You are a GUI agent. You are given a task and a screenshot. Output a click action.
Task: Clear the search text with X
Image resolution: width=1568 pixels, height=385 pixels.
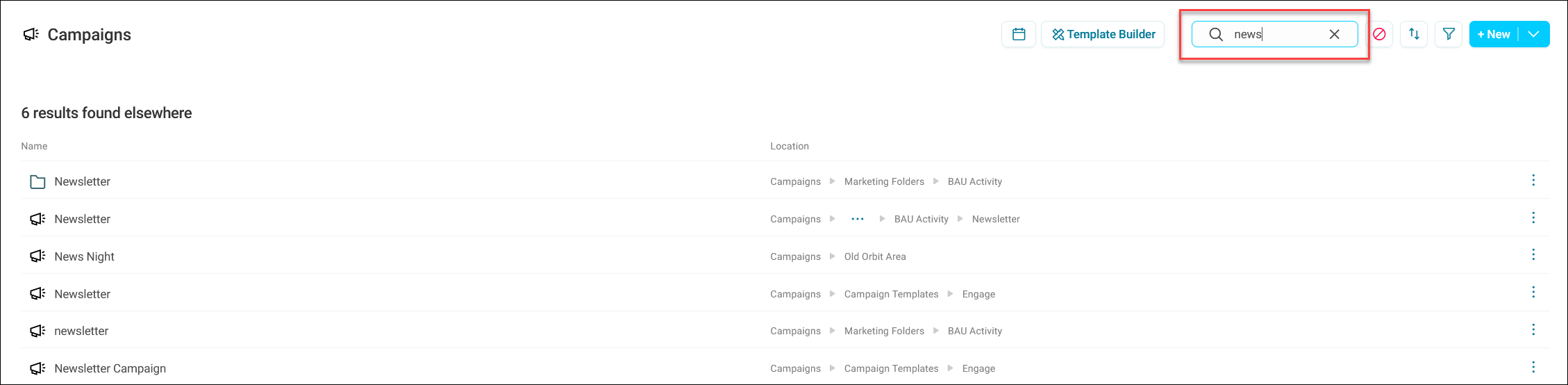(1334, 34)
